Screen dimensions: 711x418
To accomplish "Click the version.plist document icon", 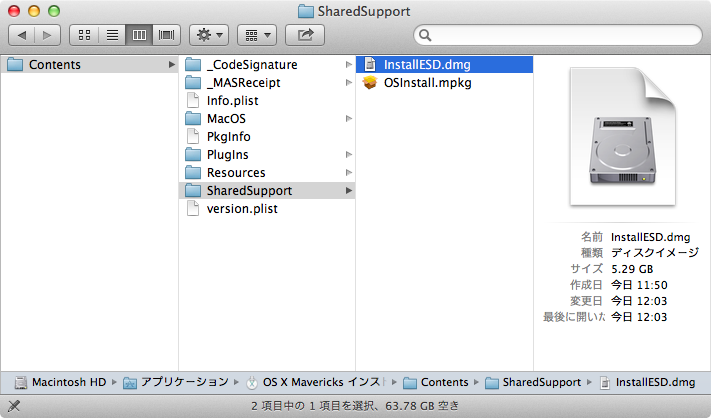I will pos(193,209).
